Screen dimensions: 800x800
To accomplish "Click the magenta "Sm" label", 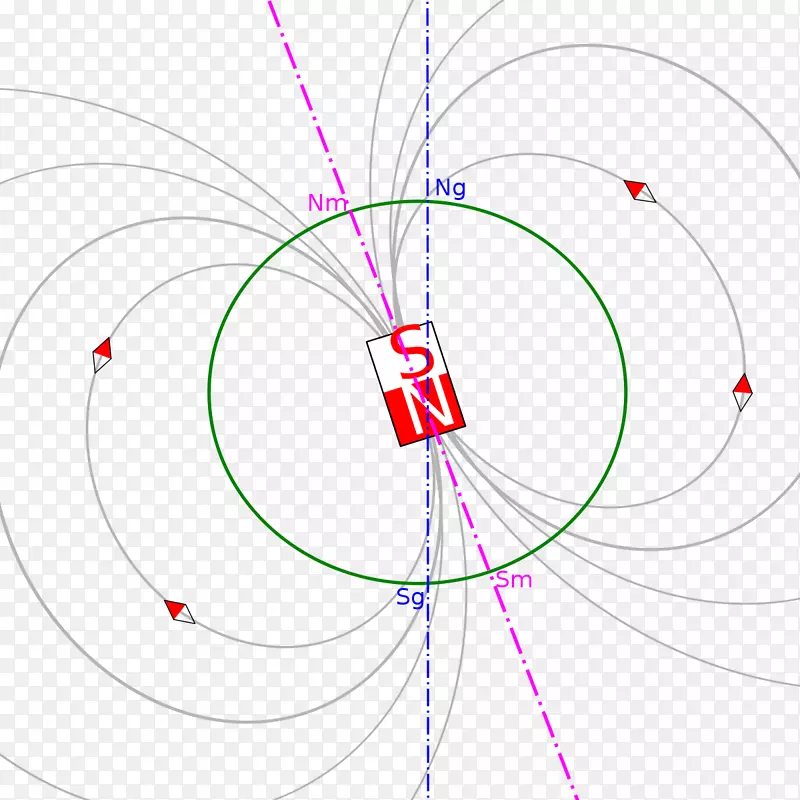I will pyautogui.click(x=514, y=580).
